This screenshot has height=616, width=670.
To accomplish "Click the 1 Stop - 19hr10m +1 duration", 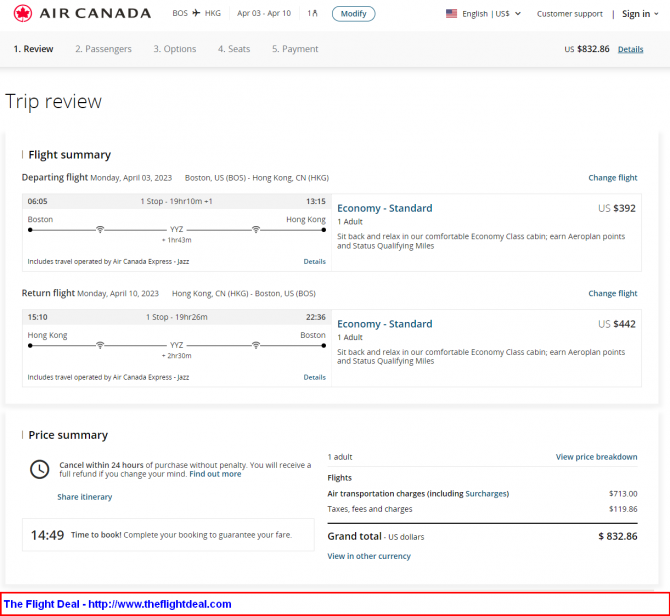I will [176, 201].
